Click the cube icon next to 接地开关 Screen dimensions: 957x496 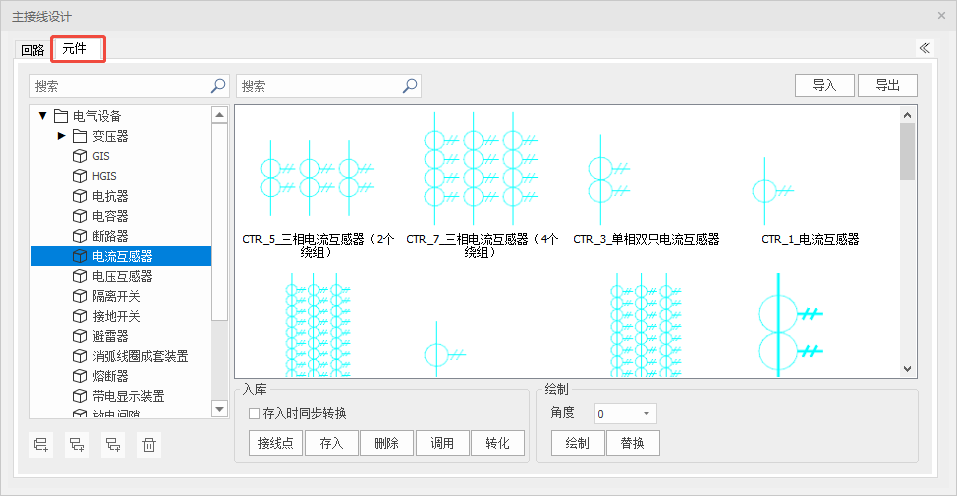point(80,316)
